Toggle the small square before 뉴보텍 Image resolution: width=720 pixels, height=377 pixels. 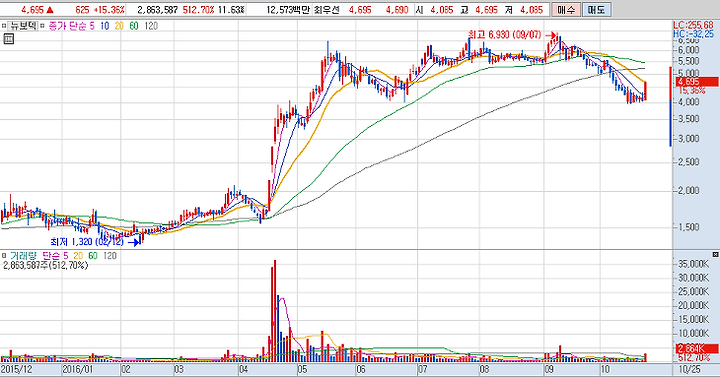(4, 26)
